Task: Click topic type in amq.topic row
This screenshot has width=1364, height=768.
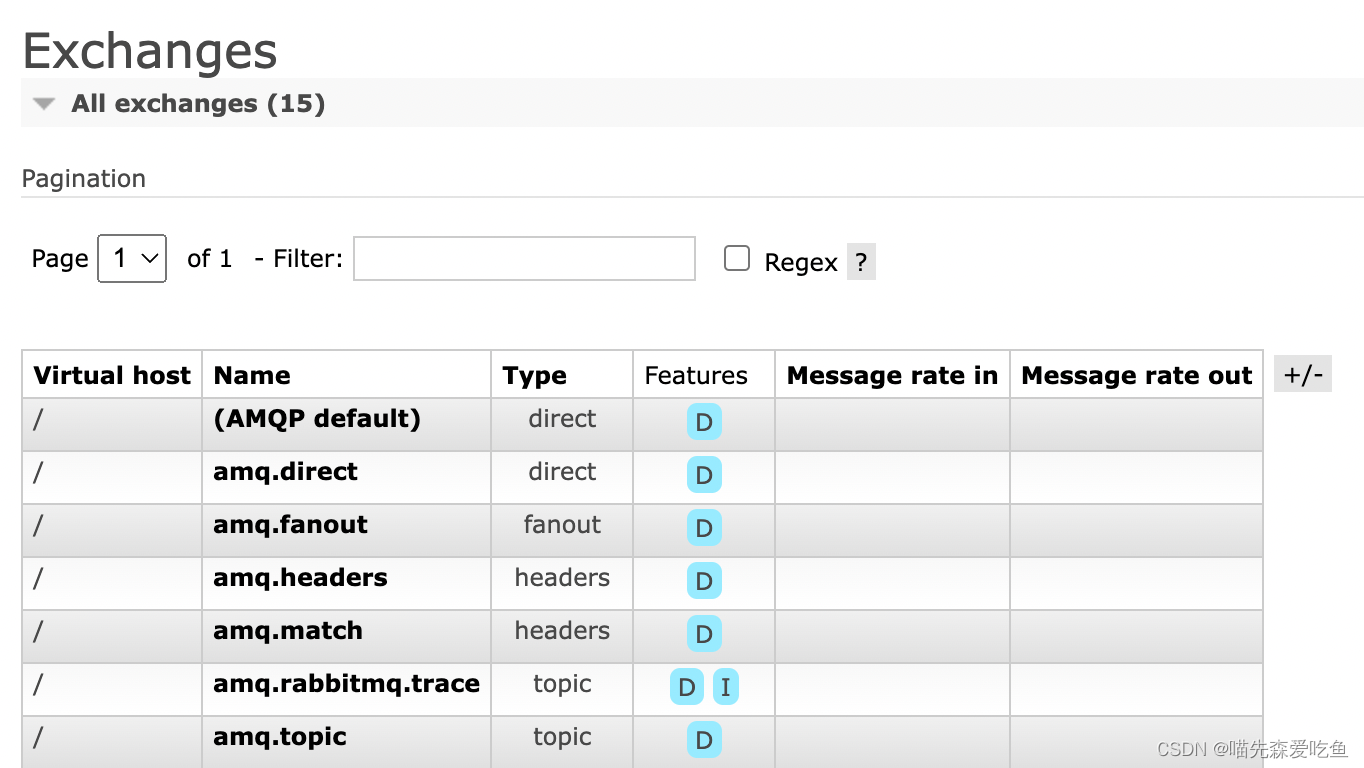Action: tap(562, 737)
